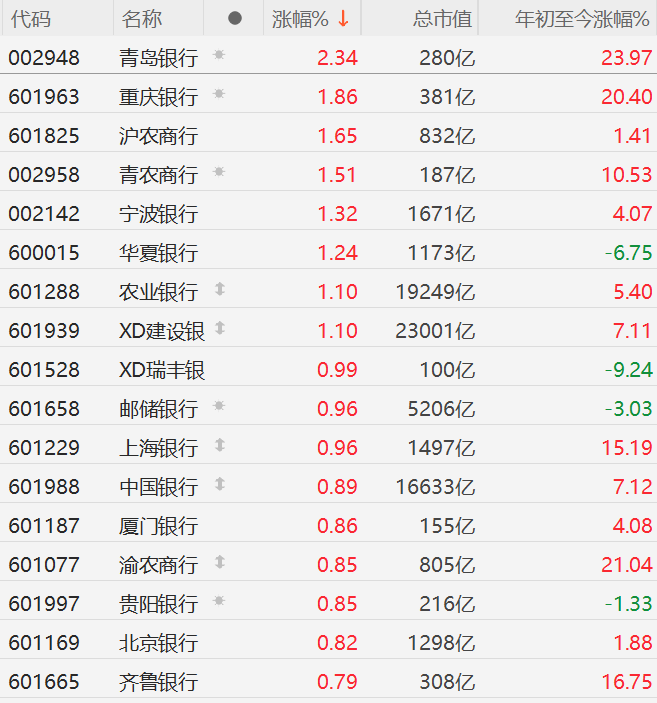Click the 19249亿 market cap value

click(x=435, y=292)
